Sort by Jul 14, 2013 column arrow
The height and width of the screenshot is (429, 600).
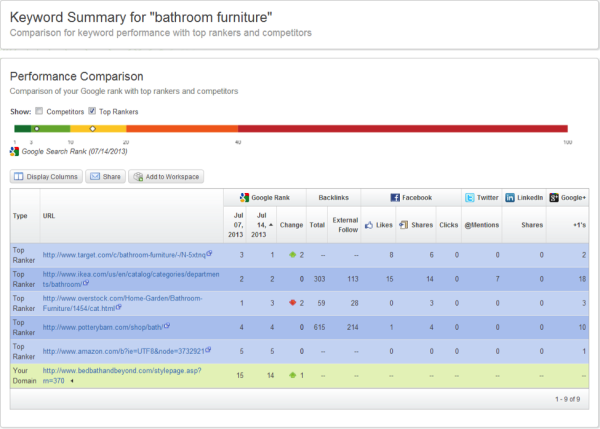271,225
